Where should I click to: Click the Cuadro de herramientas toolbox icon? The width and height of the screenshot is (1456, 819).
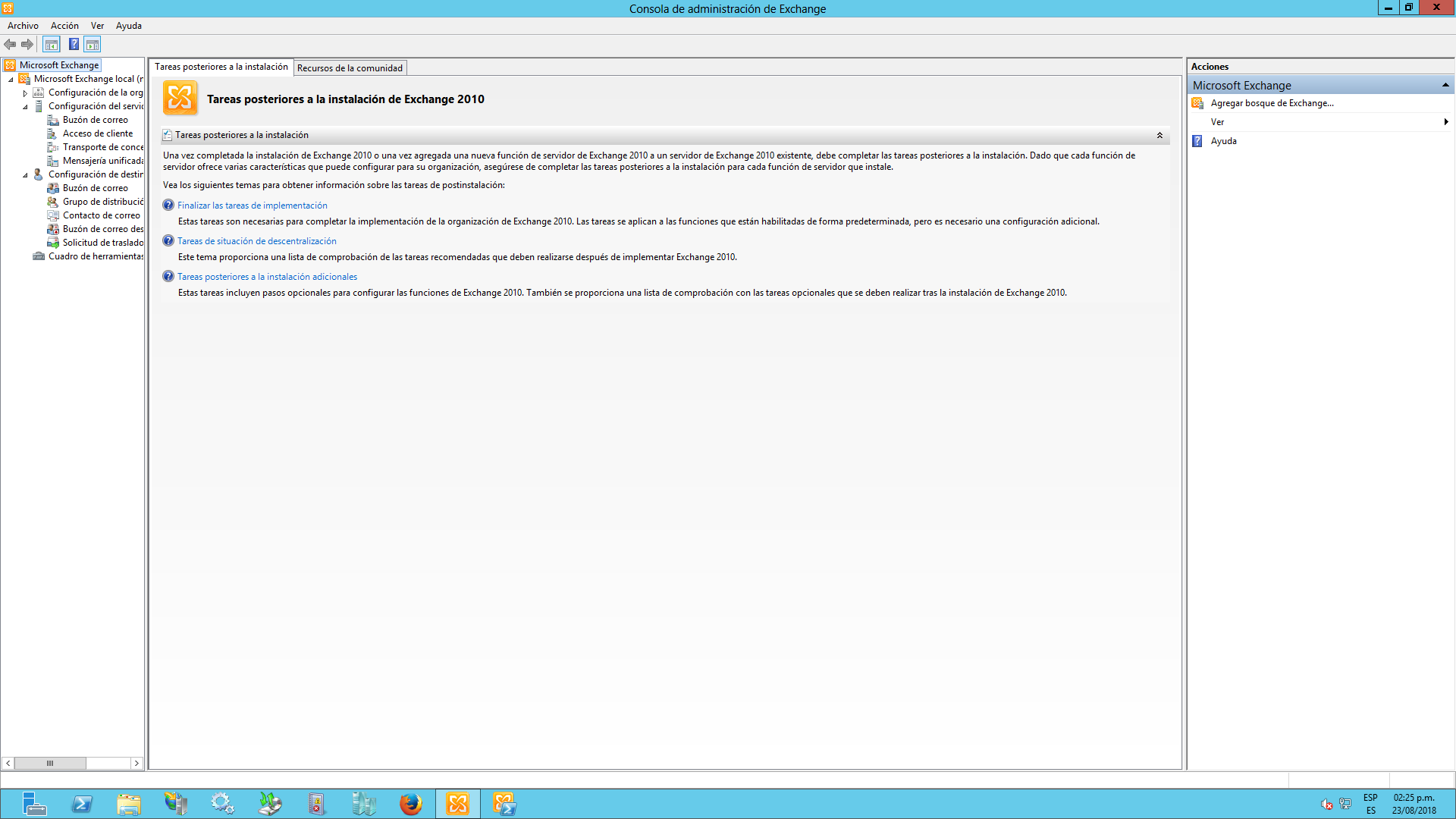click(x=39, y=256)
